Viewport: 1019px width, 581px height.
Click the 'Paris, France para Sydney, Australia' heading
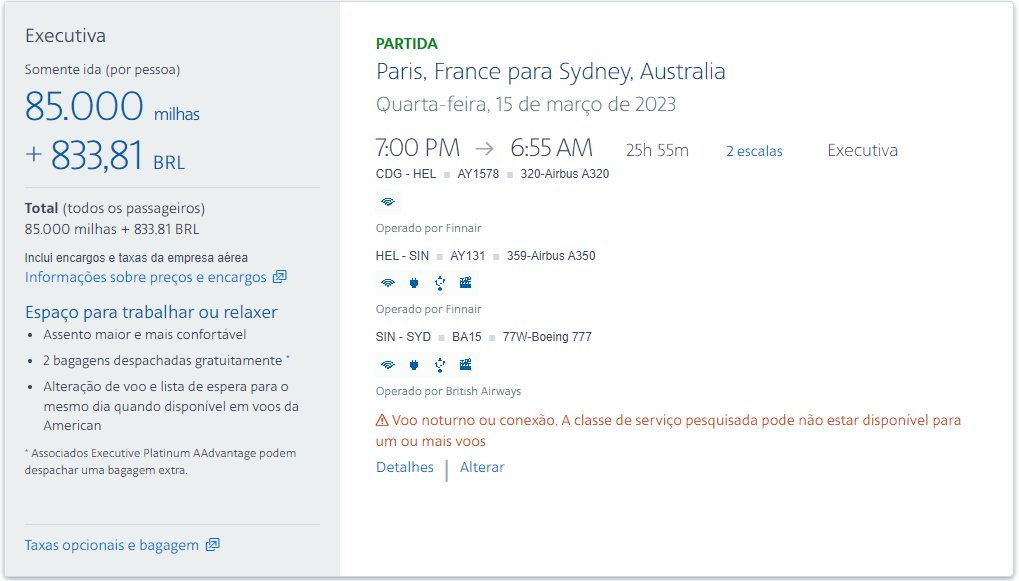click(550, 72)
